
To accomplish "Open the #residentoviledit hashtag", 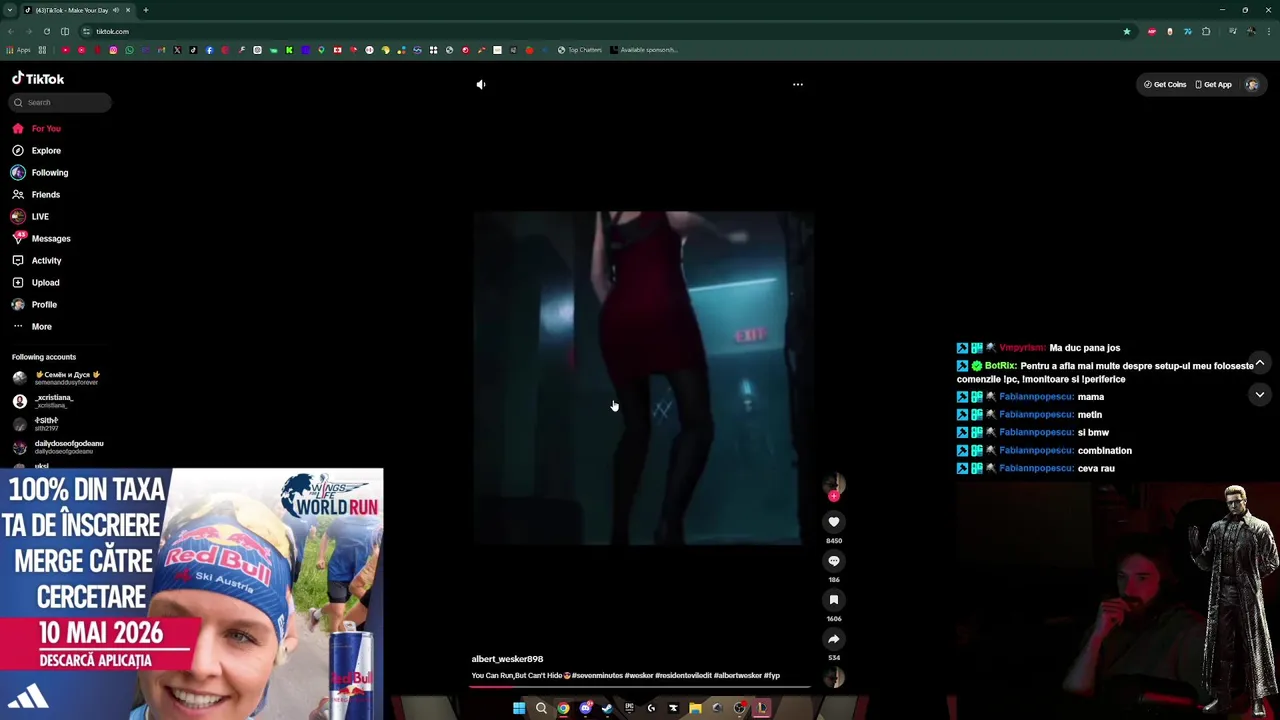I will 683,676.
